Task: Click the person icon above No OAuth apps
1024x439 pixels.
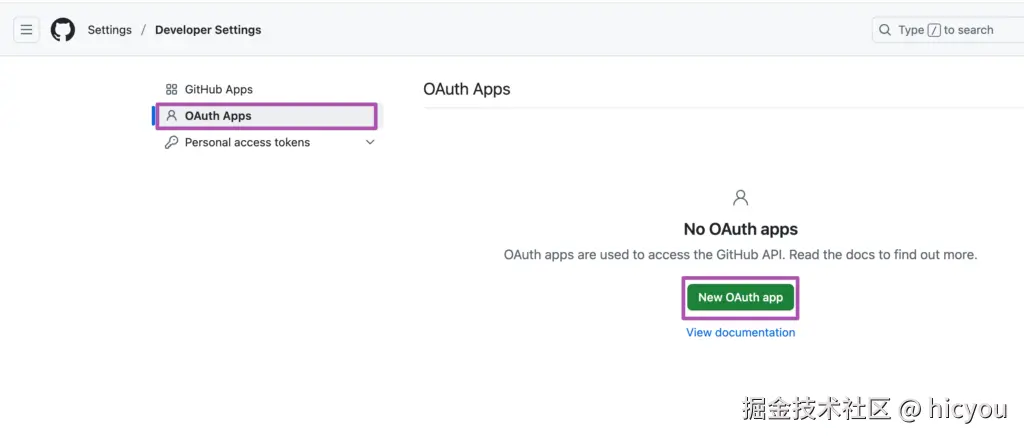Action: click(x=740, y=197)
